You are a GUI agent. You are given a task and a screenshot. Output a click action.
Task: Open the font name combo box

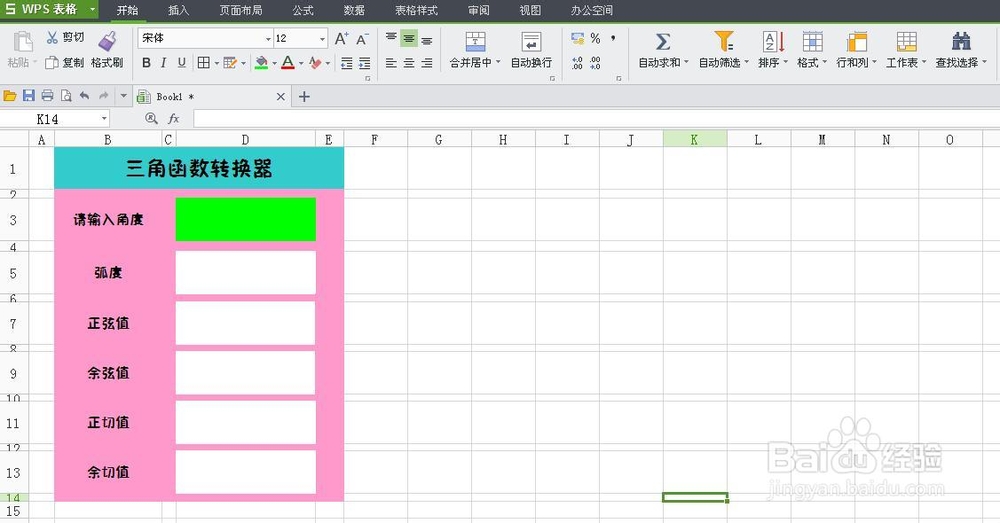pos(205,38)
